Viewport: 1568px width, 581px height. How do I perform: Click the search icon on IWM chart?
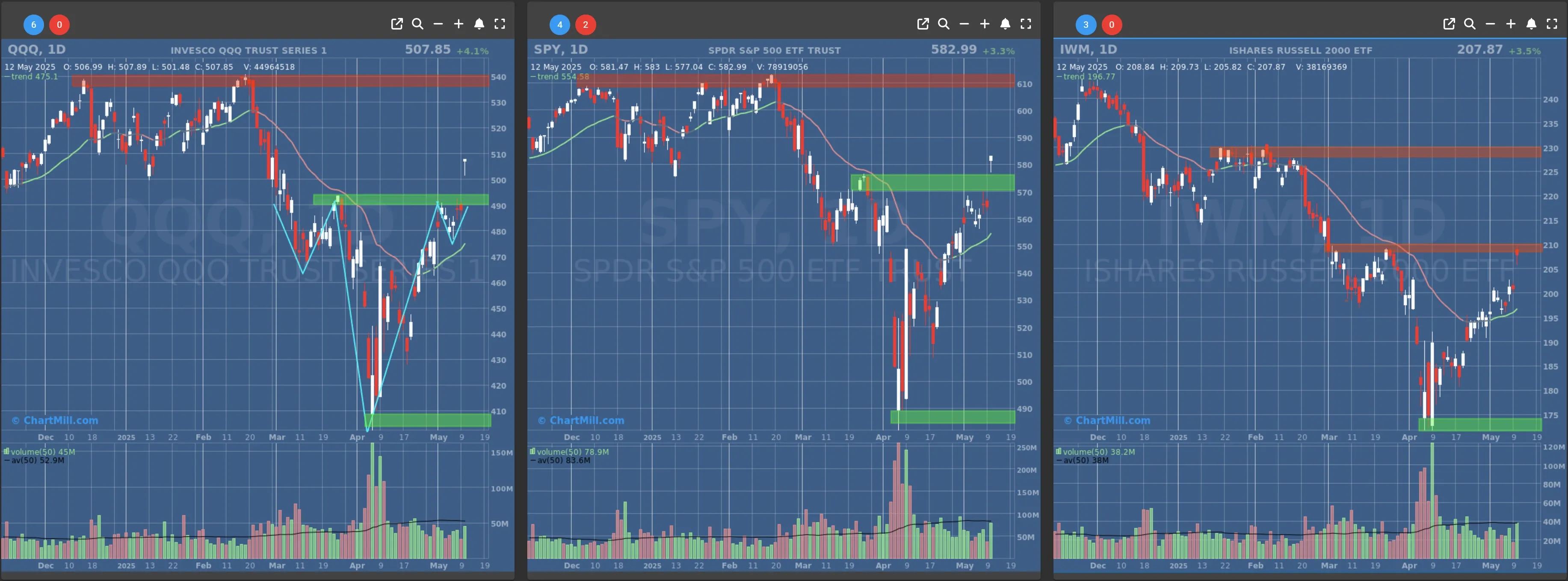tap(1469, 24)
